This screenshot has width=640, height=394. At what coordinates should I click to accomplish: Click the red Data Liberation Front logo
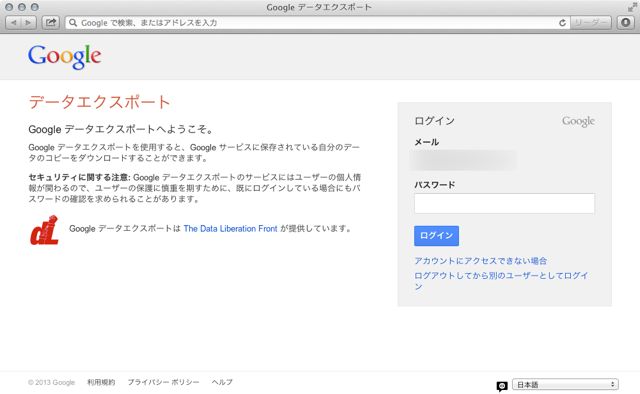(x=44, y=230)
